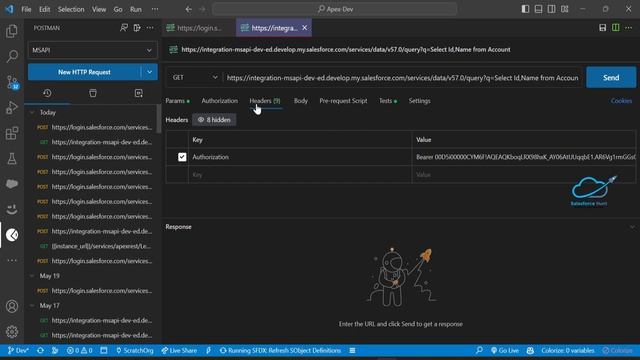This screenshot has height=360, width=640.
Task: Click the empty Key header field
Action: coord(300,175)
